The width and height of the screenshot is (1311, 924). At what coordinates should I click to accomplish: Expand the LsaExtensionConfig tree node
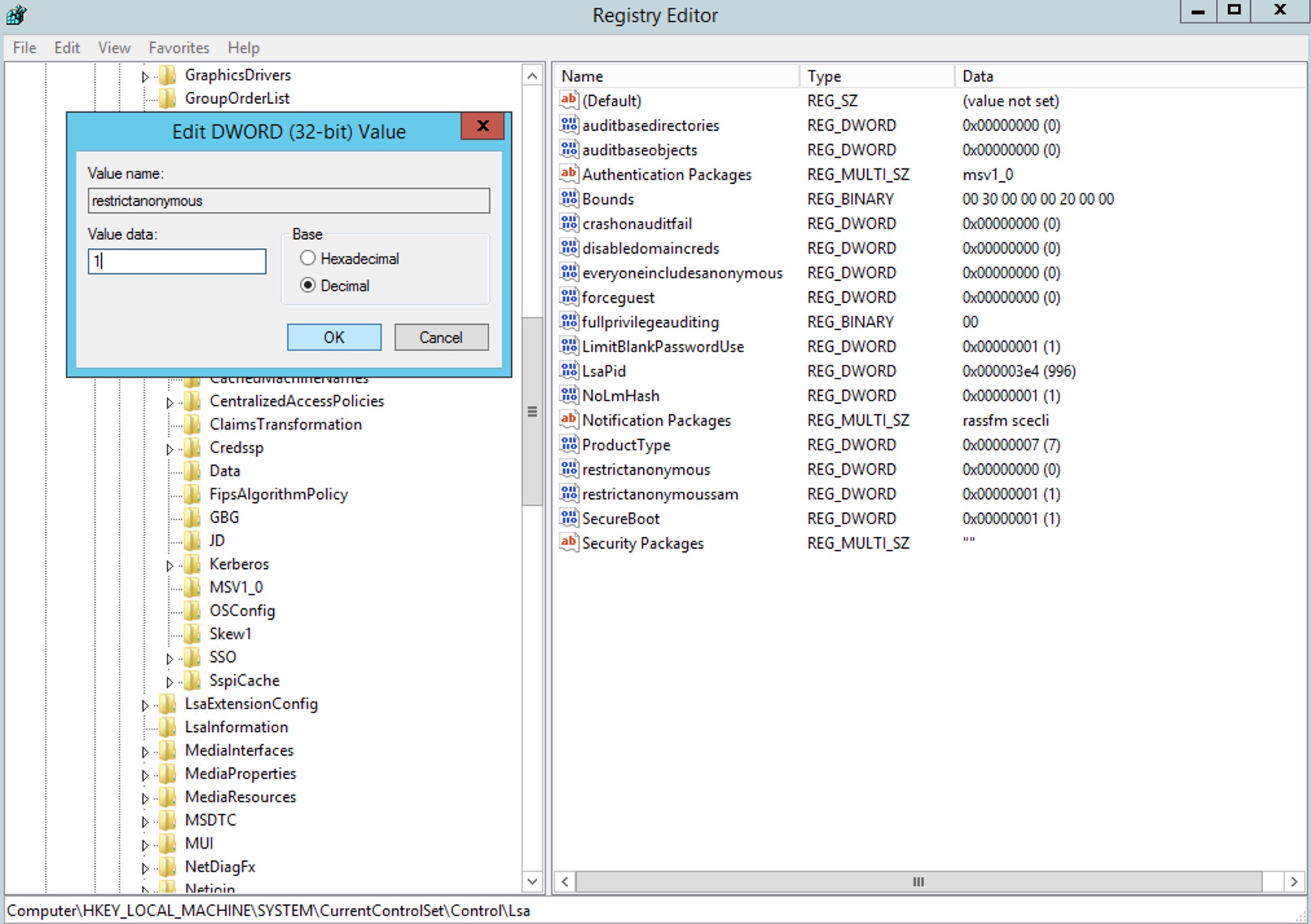[x=145, y=705]
